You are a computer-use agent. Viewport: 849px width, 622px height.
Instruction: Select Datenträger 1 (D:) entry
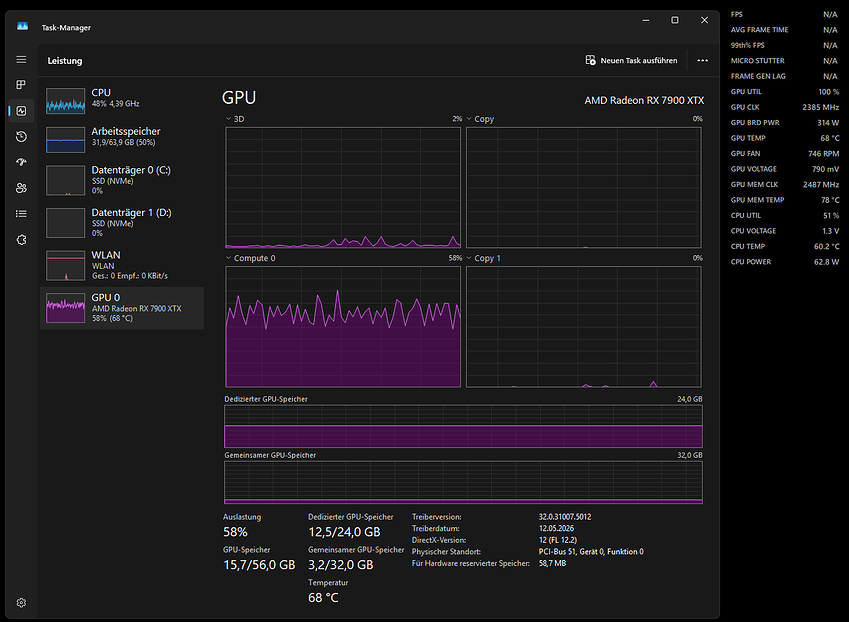click(122, 222)
